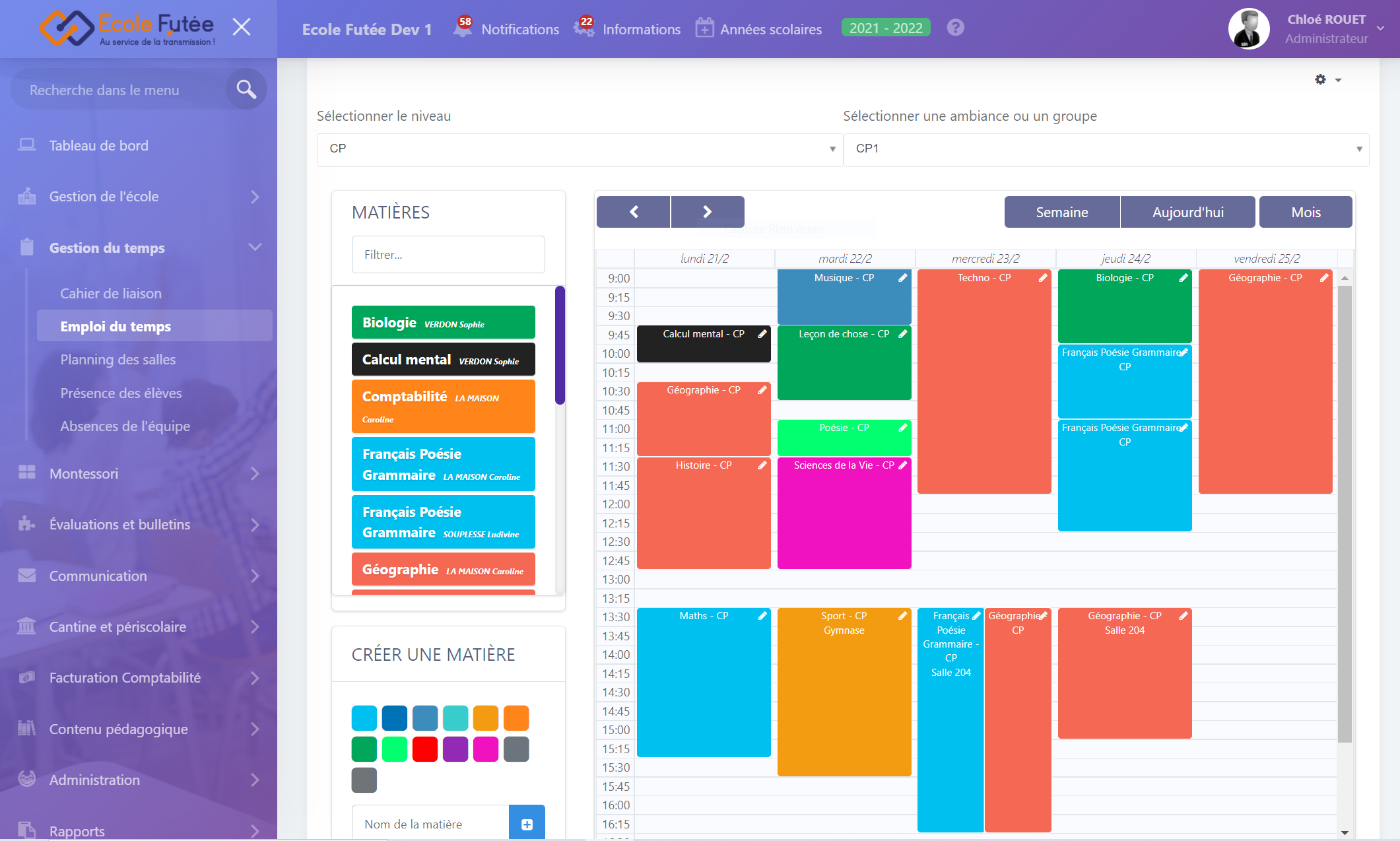This screenshot has height=841, width=1400.
Task: Close sidebar with the X icon
Action: (242, 27)
